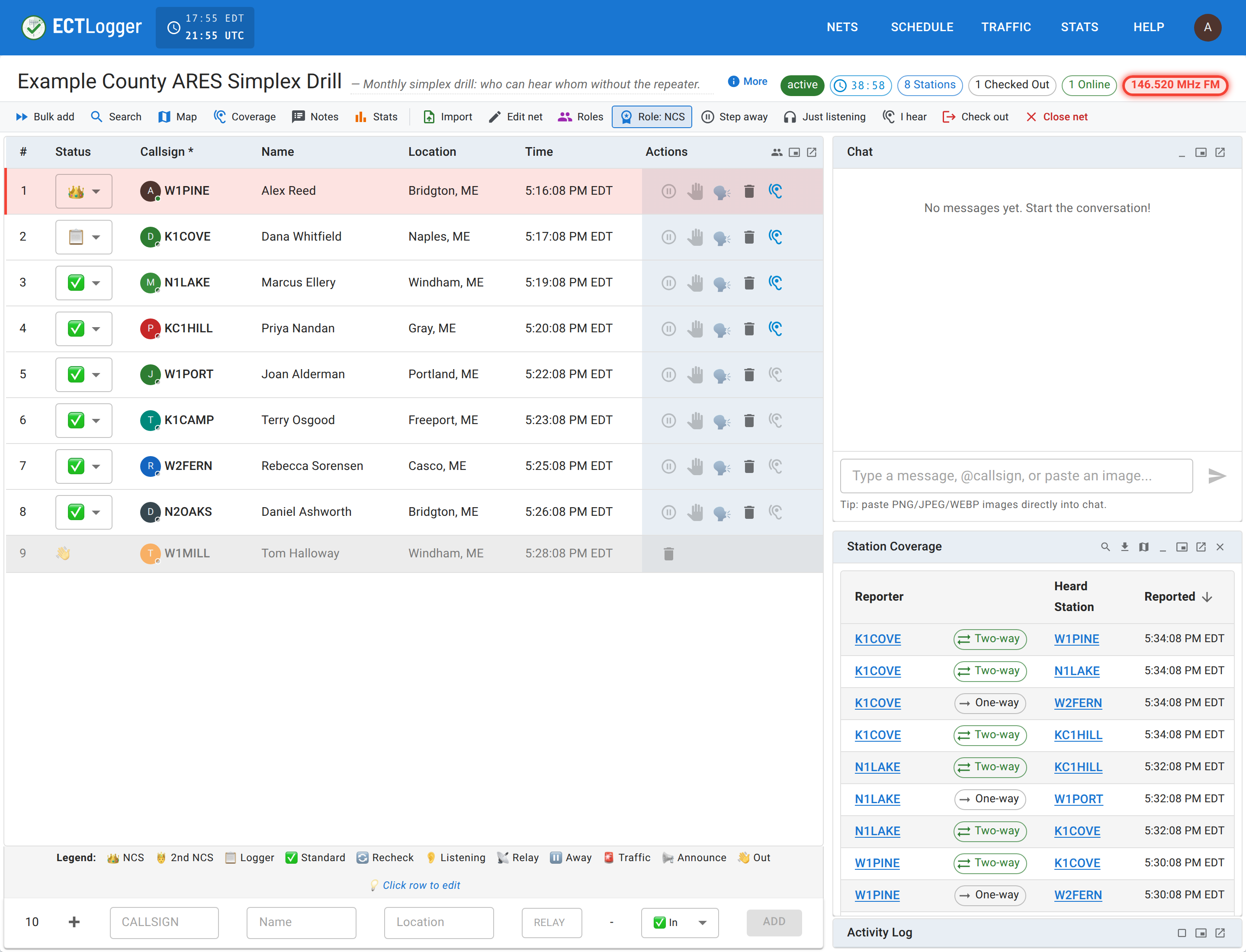Viewport: 1246px width, 952px height.
Task: Search within Station Coverage panel
Action: coord(1105,547)
